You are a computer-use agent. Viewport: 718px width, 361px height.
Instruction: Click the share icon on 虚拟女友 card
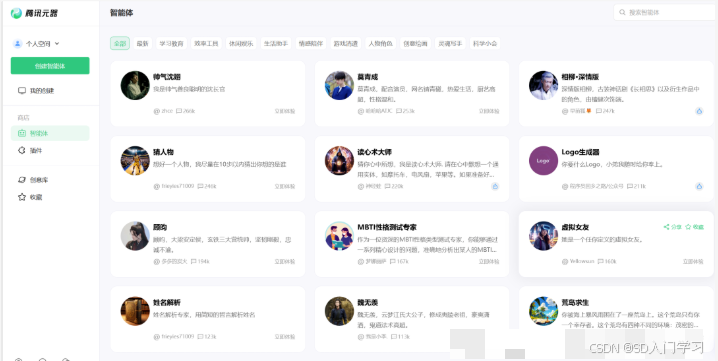tap(666, 227)
